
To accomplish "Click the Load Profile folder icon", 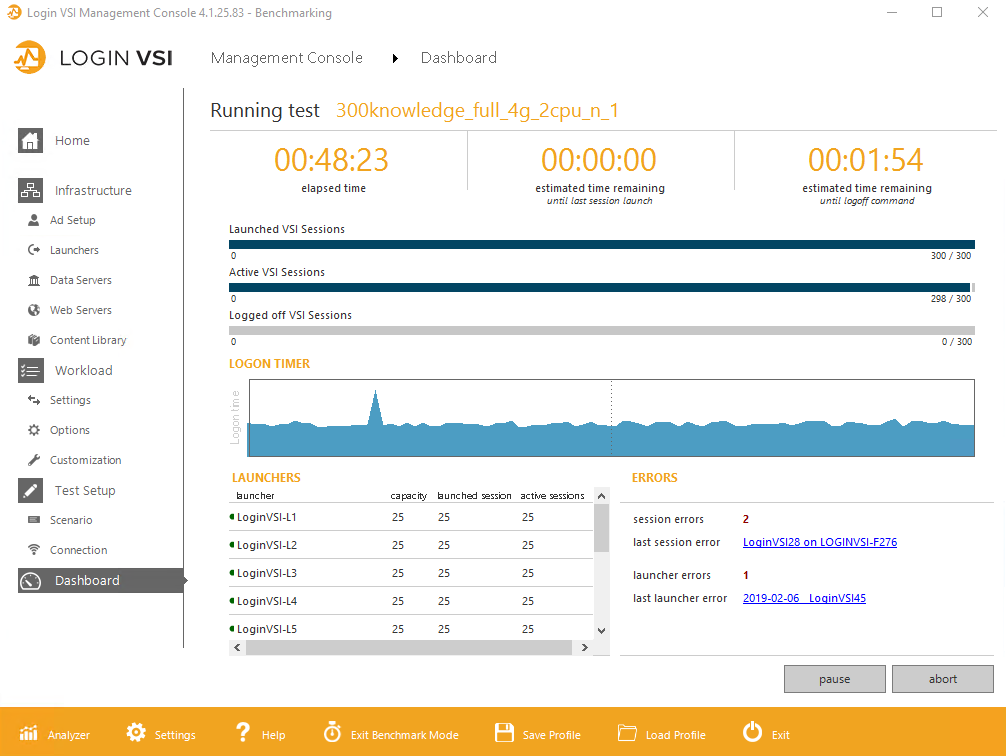I will coord(627,732).
